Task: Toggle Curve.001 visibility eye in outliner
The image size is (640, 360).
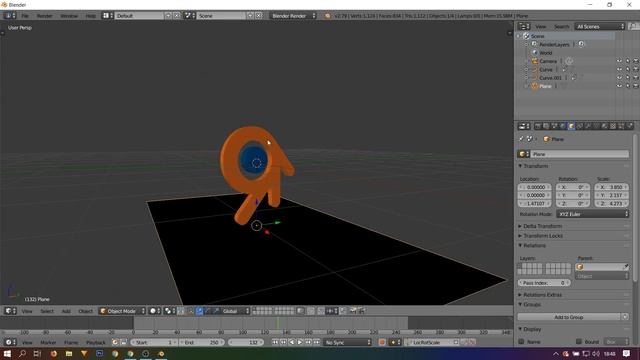Action: (619, 78)
